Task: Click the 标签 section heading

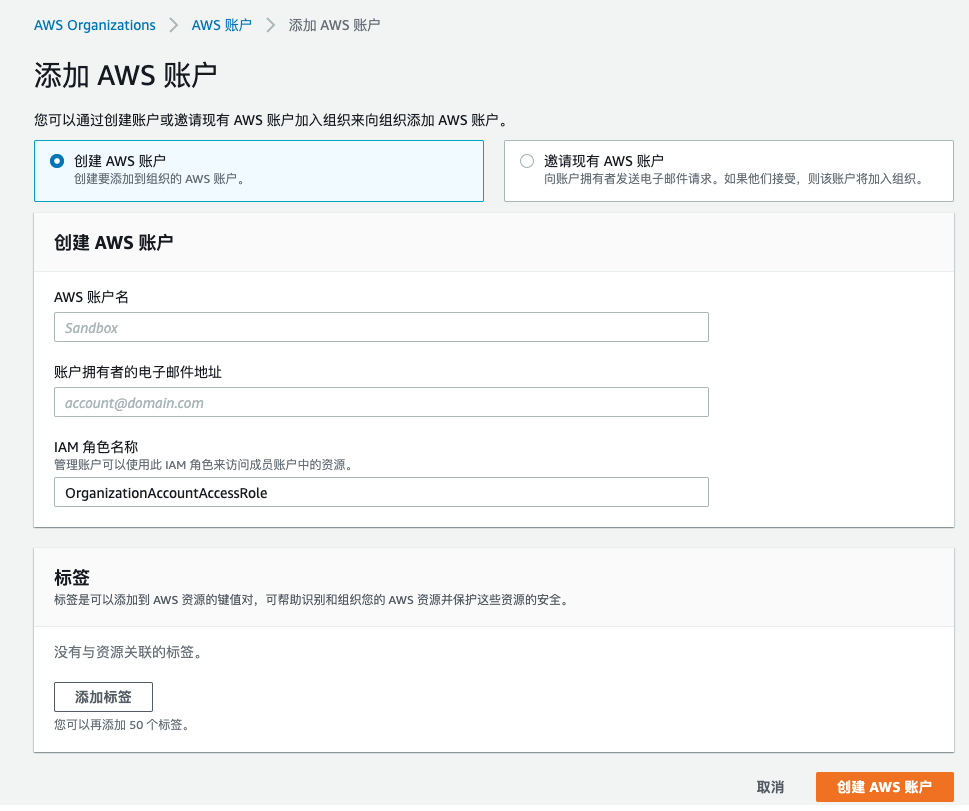Action: click(72, 577)
